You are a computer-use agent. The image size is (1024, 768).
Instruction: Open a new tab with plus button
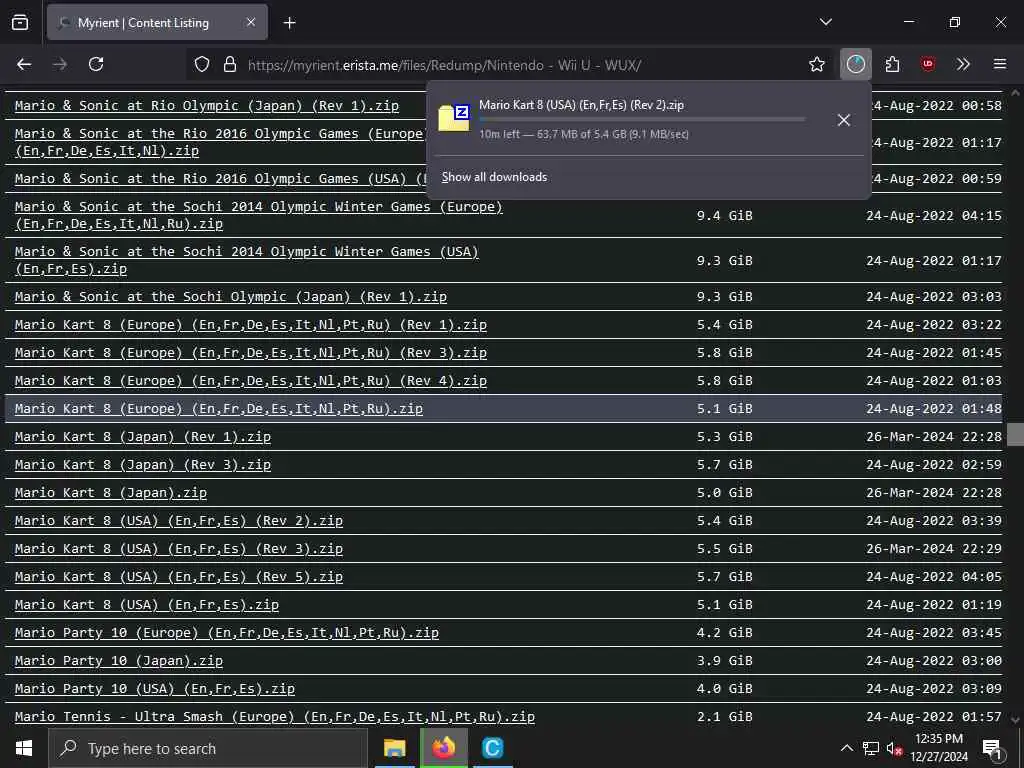[x=289, y=23]
